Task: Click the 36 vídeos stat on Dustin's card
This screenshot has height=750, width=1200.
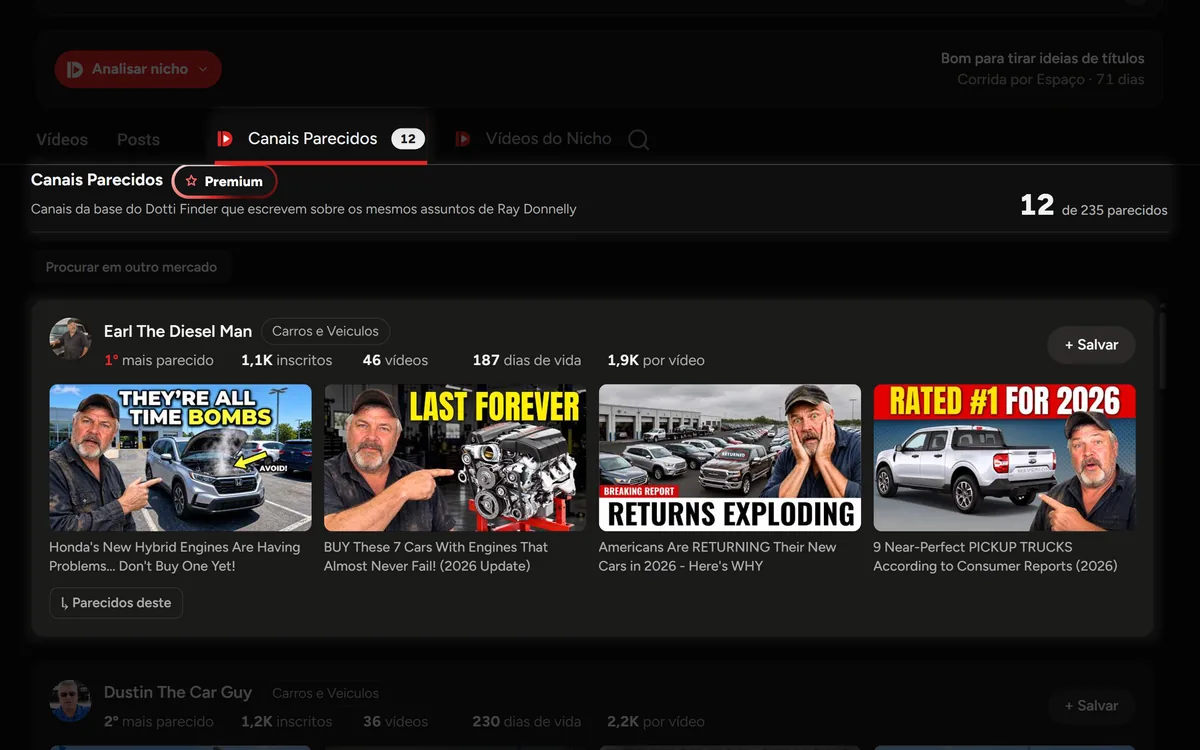Action: [395, 721]
